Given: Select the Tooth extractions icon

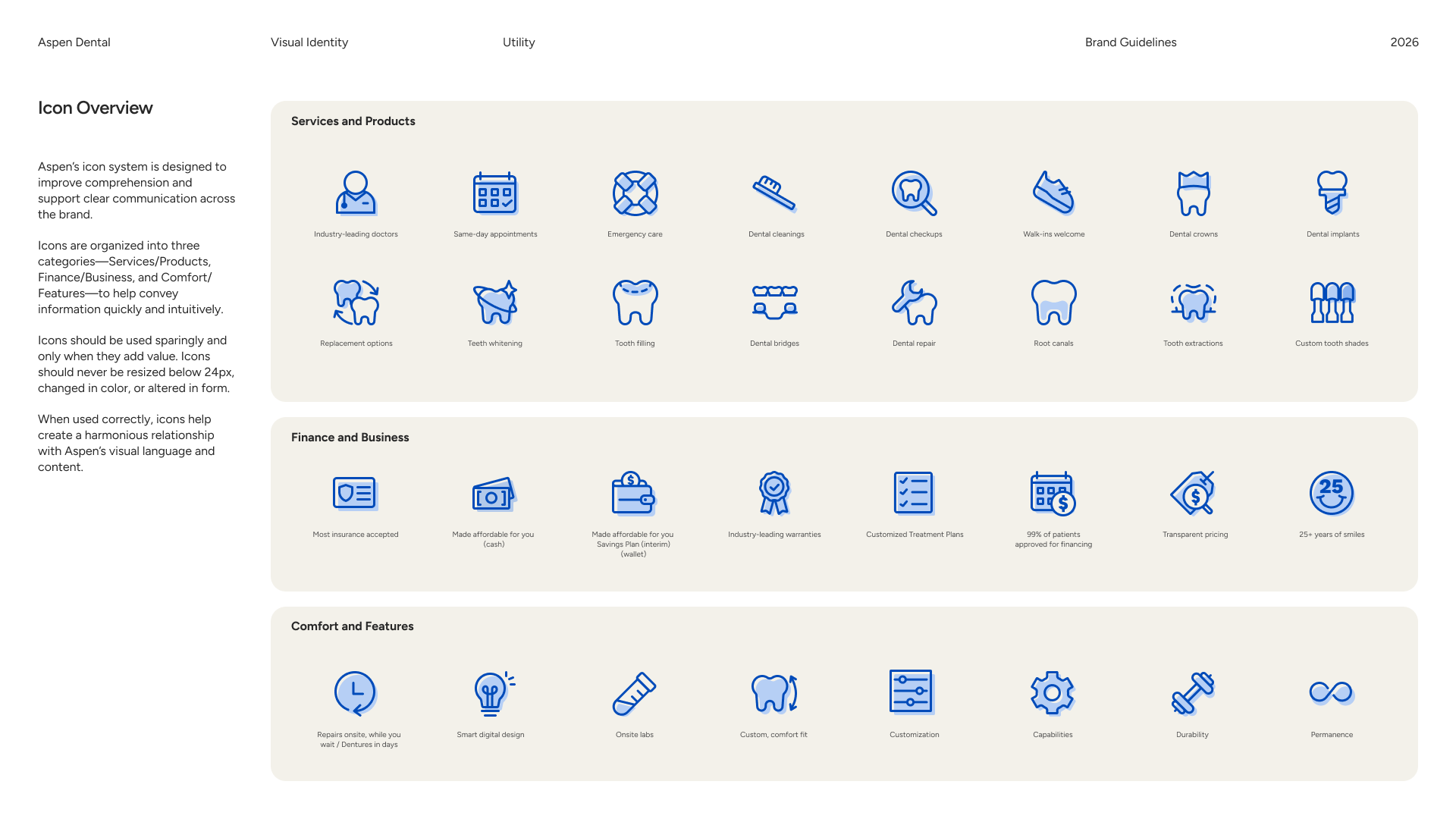Looking at the screenshot, I should coord(1193,303).
